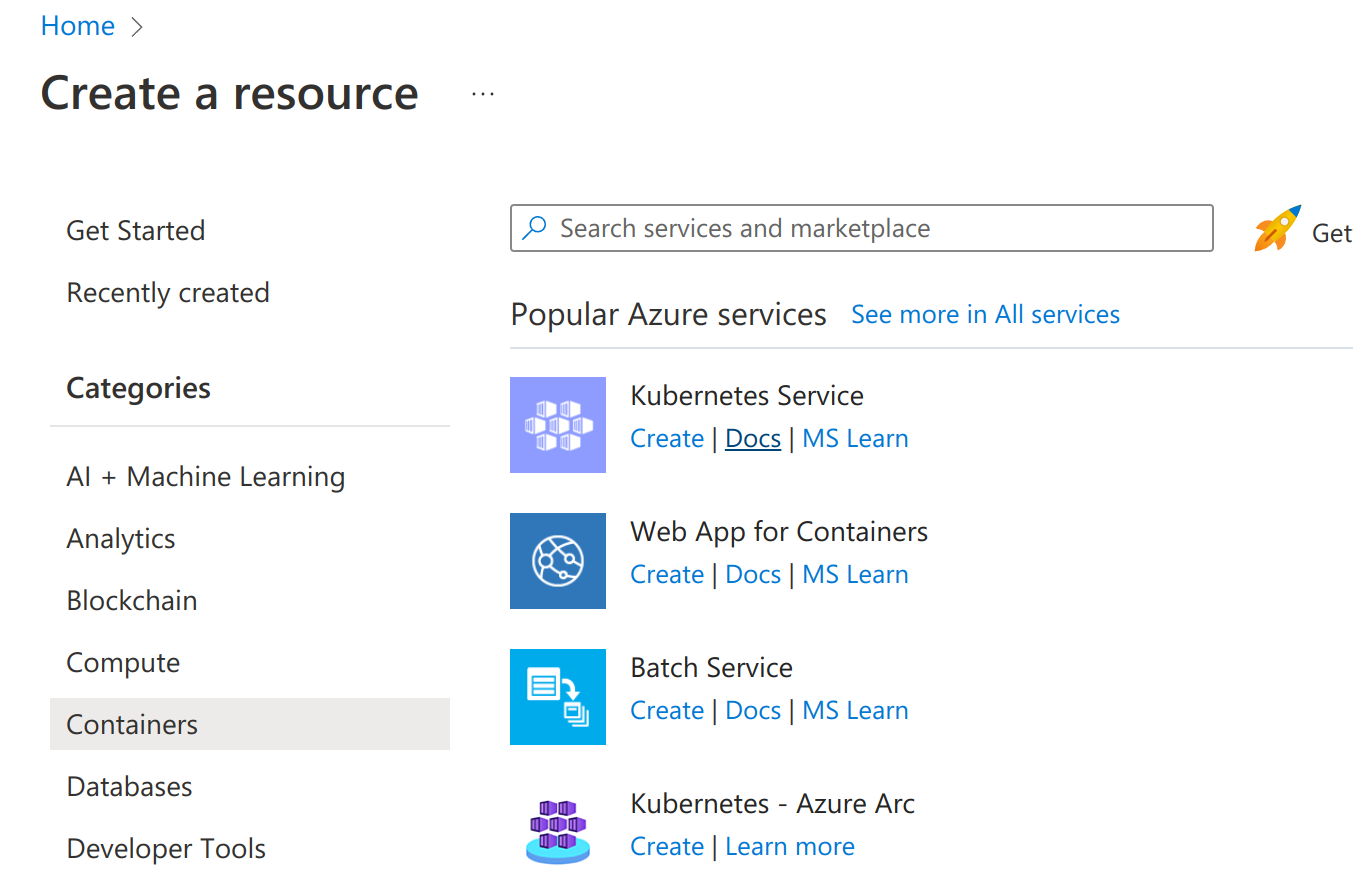Click the search magnifier icon

tap(535, 228)
